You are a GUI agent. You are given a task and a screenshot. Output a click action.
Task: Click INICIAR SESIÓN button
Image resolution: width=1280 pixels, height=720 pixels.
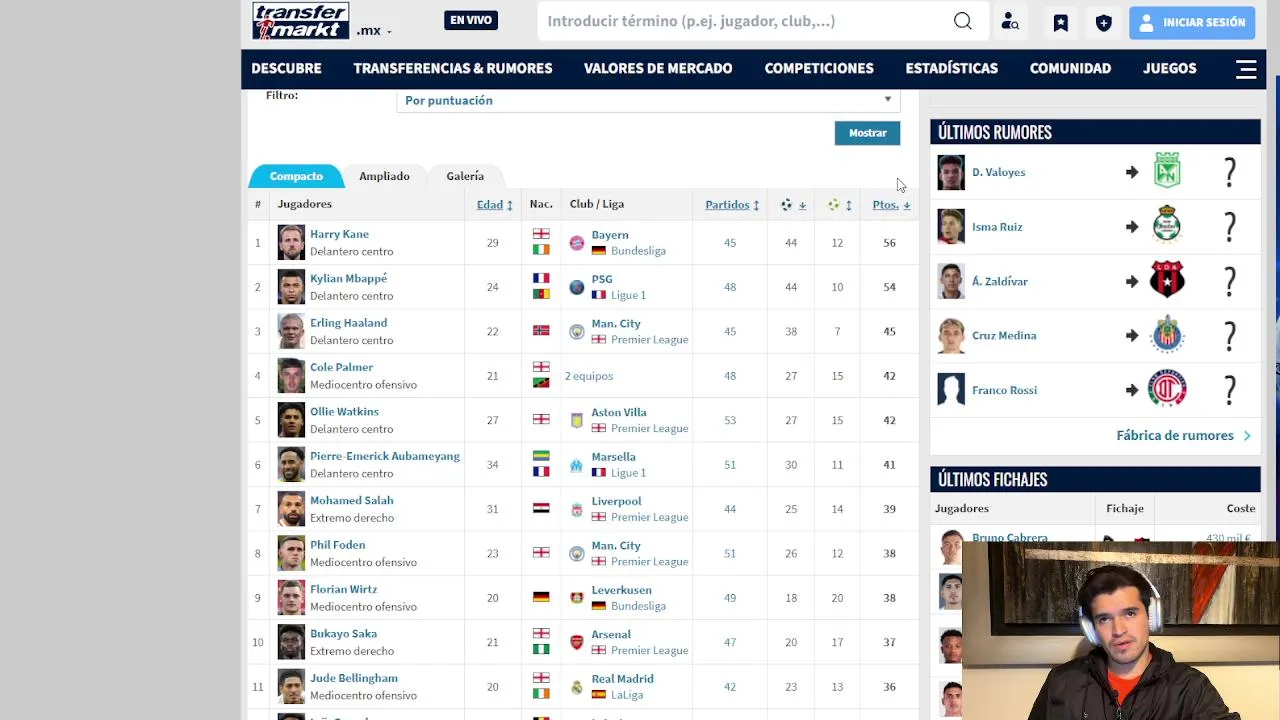pyautogui.click(x=1192, y=22)
